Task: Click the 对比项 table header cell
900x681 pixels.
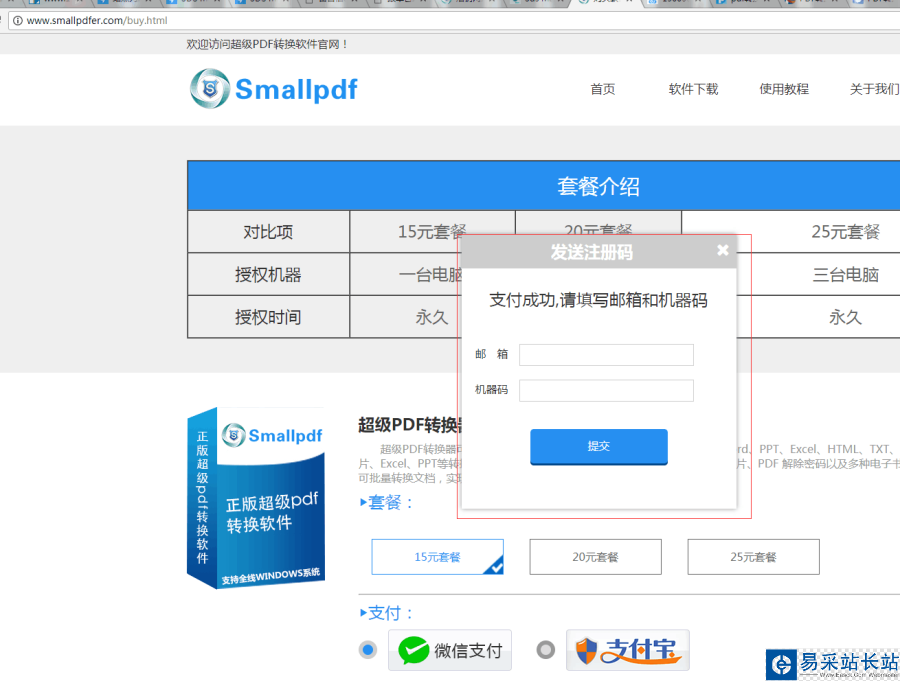Action: click(268, 231)
